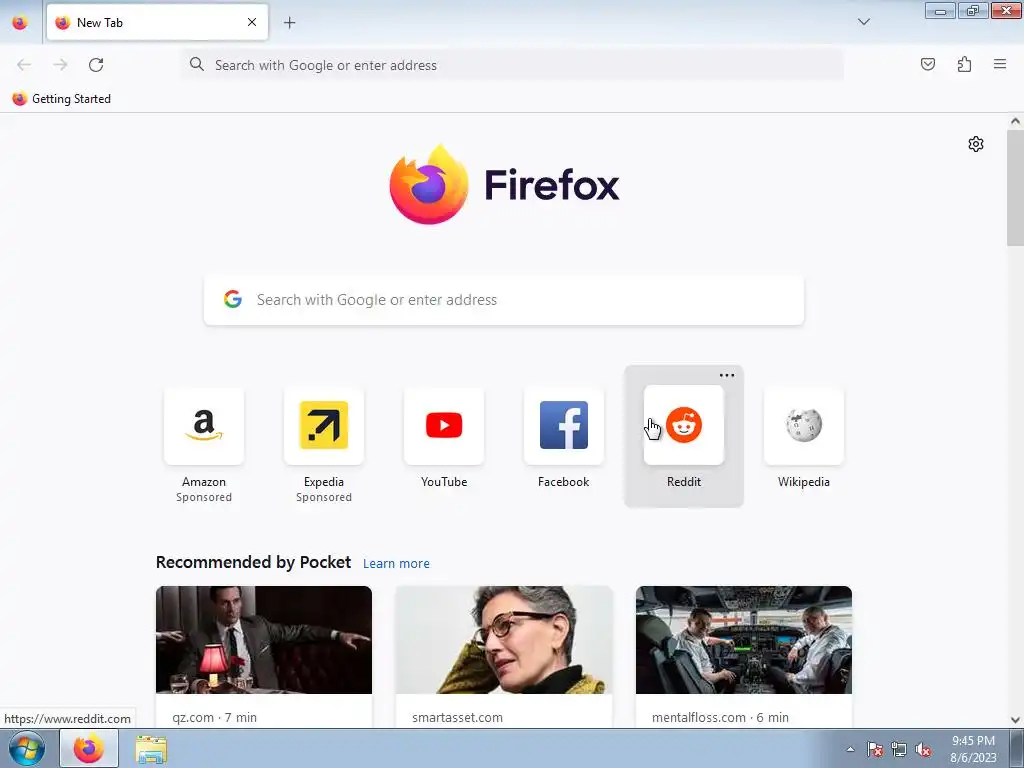Open the Reddit tile three-dots menu

[x=727, y=376]
